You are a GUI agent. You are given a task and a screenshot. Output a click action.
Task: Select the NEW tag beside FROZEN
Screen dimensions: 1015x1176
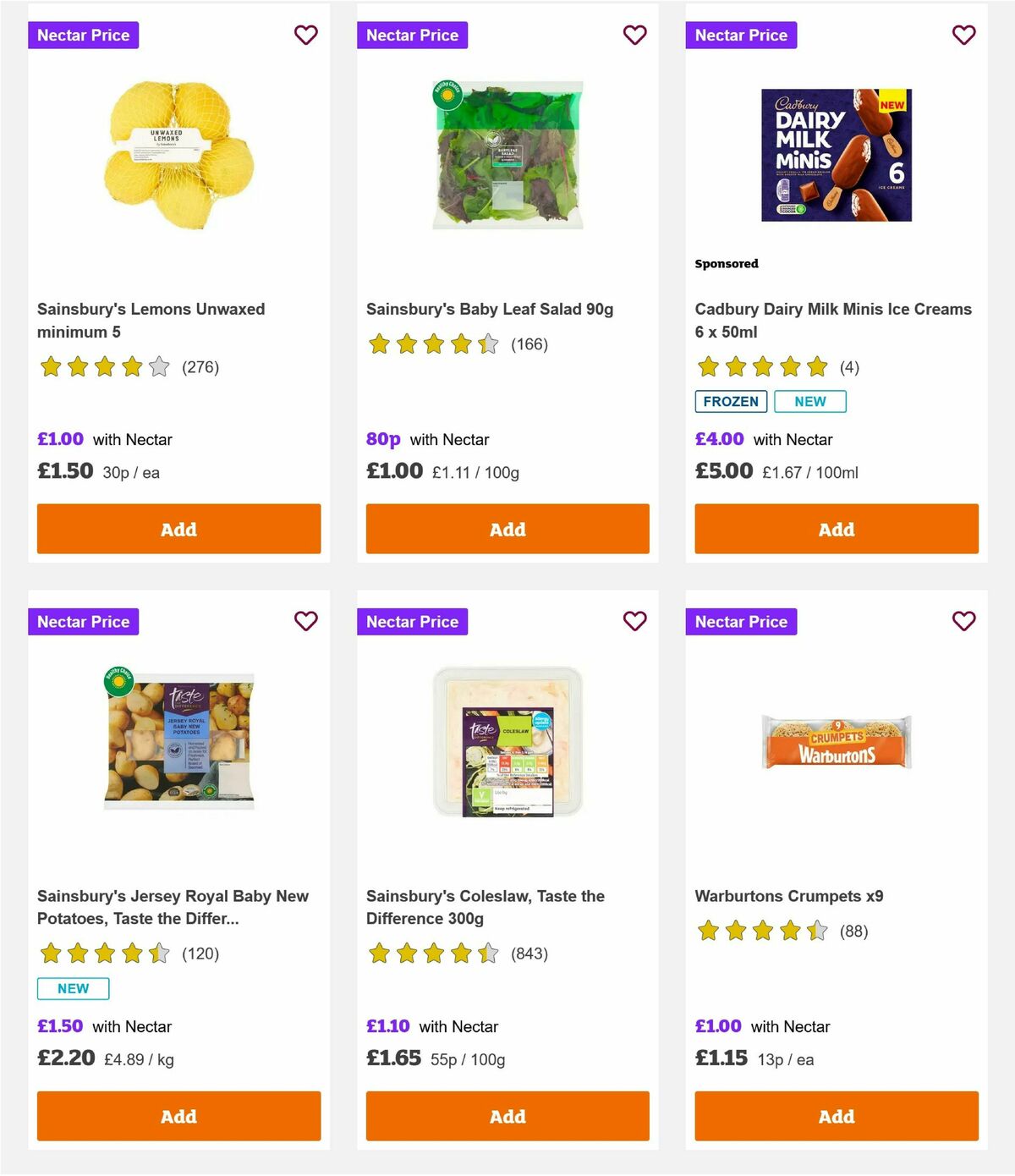tap(809, 401)
